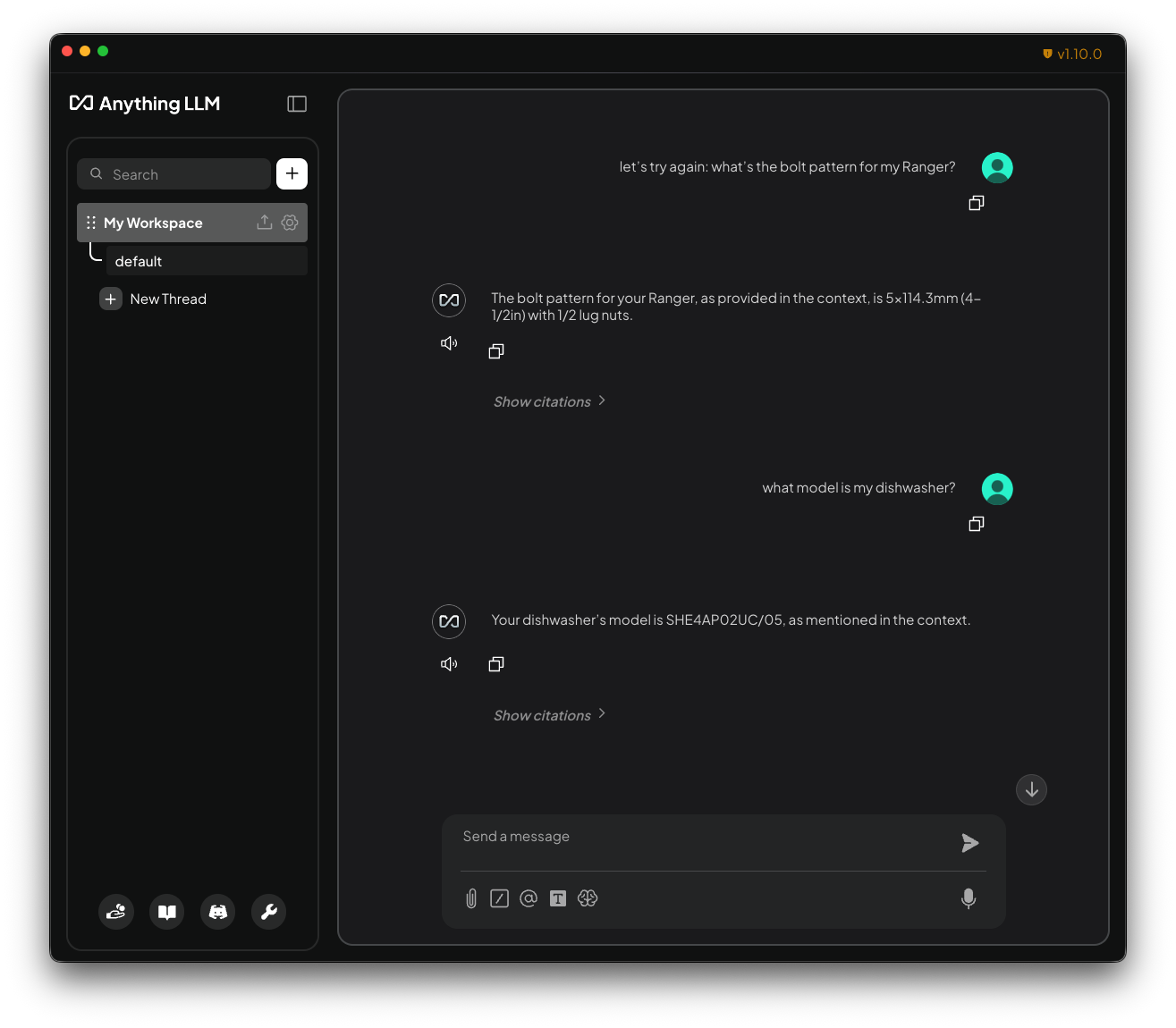The width and height of the screenshot is (1176, 1028).
Task: Click the LLM brain icon in chat bar
Action: (x=587, y=898)
